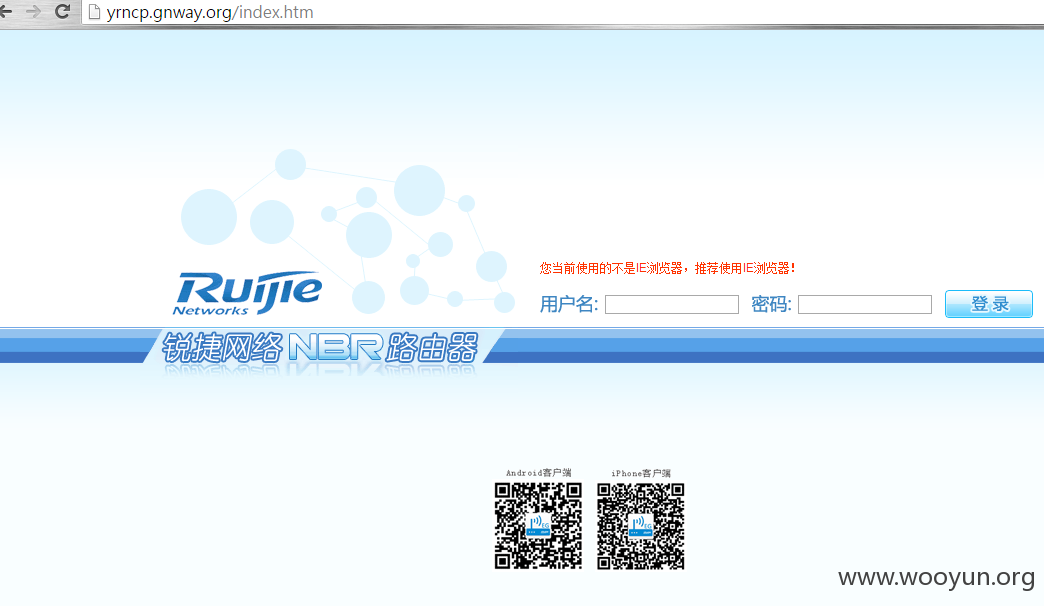Click the 锐捷网络 NBR 路由器 banner title
The image size is (1044, 606).
320,348
